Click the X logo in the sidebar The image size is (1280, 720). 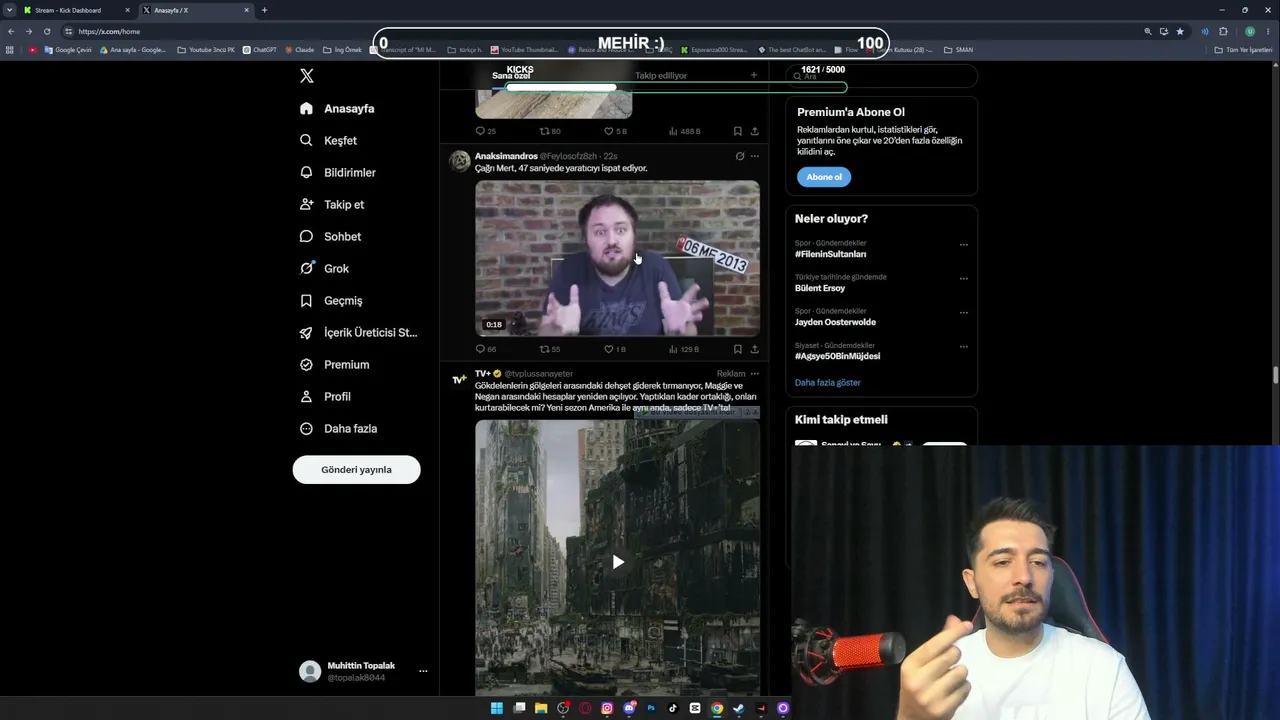tap(307, 76)
